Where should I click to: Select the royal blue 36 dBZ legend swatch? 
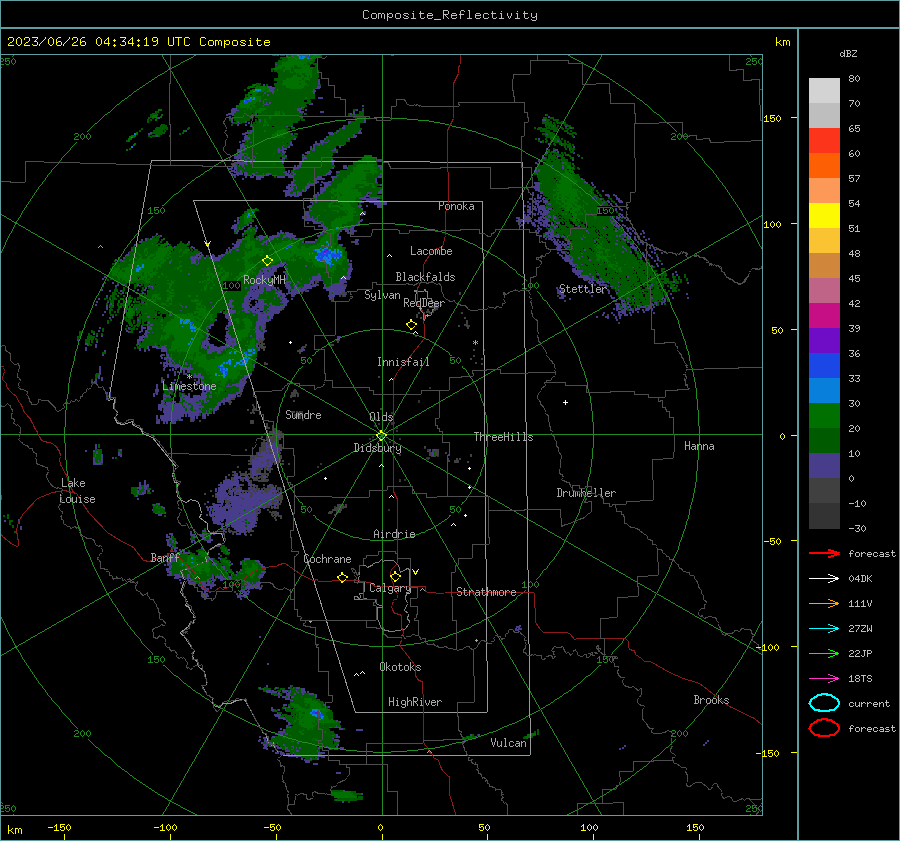point(824,366)
